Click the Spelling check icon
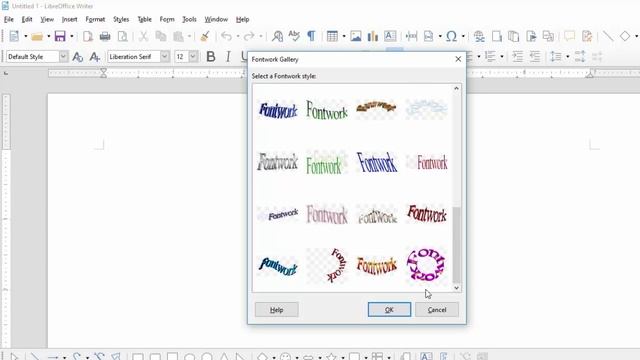This screenshot has width=640, height=360. click(x=294, y=36)
